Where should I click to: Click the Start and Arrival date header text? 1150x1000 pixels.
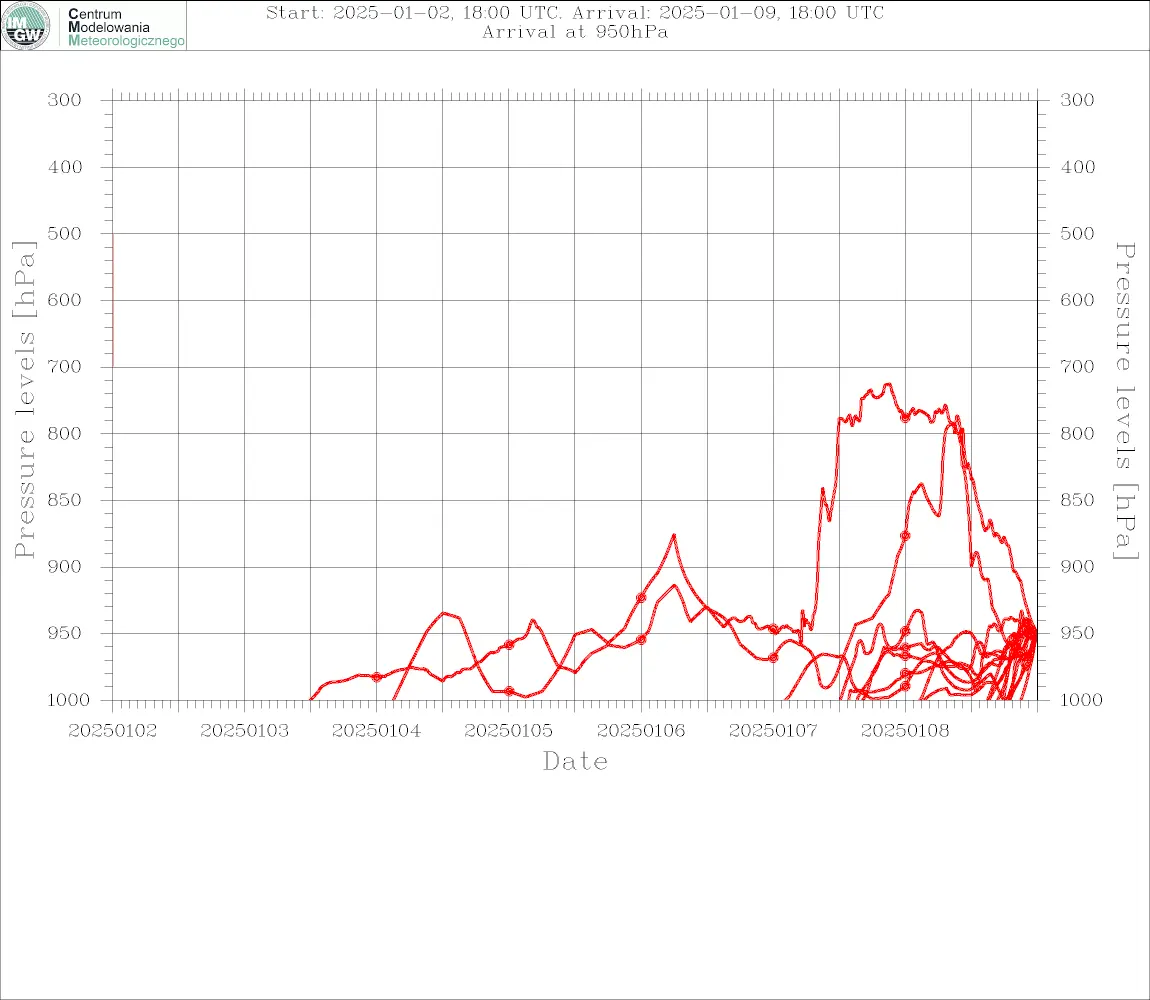point(575,12)
